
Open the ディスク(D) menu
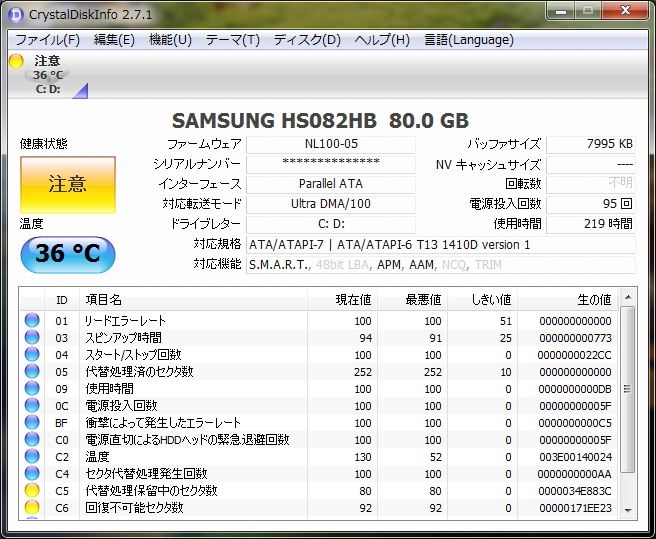click(x=307, y=40)
